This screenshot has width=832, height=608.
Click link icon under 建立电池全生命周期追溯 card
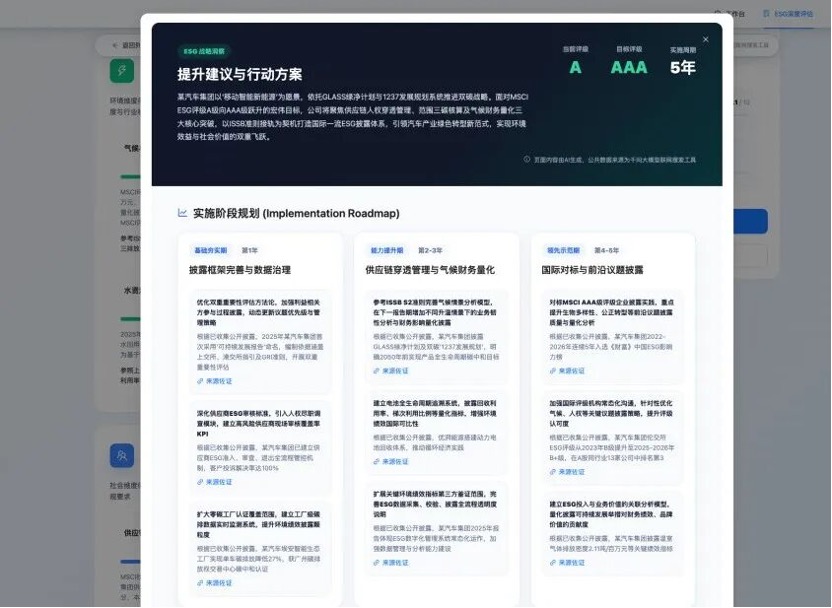click(376, 462)
